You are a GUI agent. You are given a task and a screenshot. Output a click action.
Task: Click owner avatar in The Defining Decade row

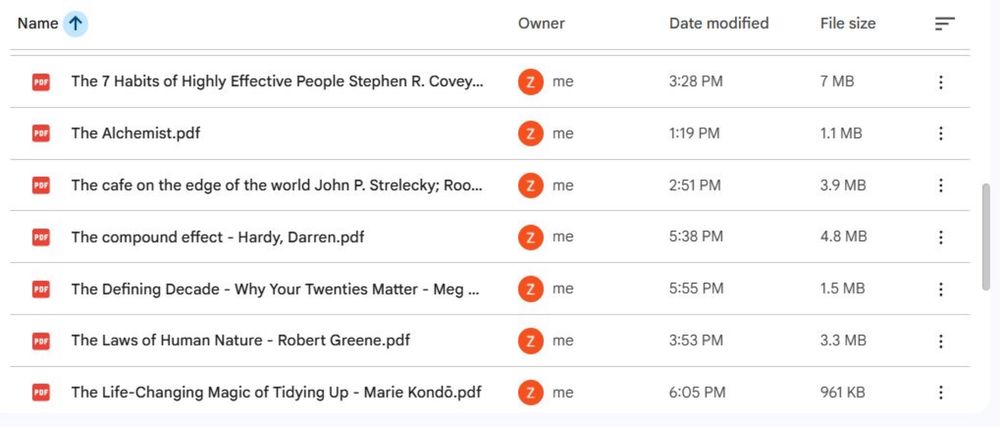coord(530,289)
